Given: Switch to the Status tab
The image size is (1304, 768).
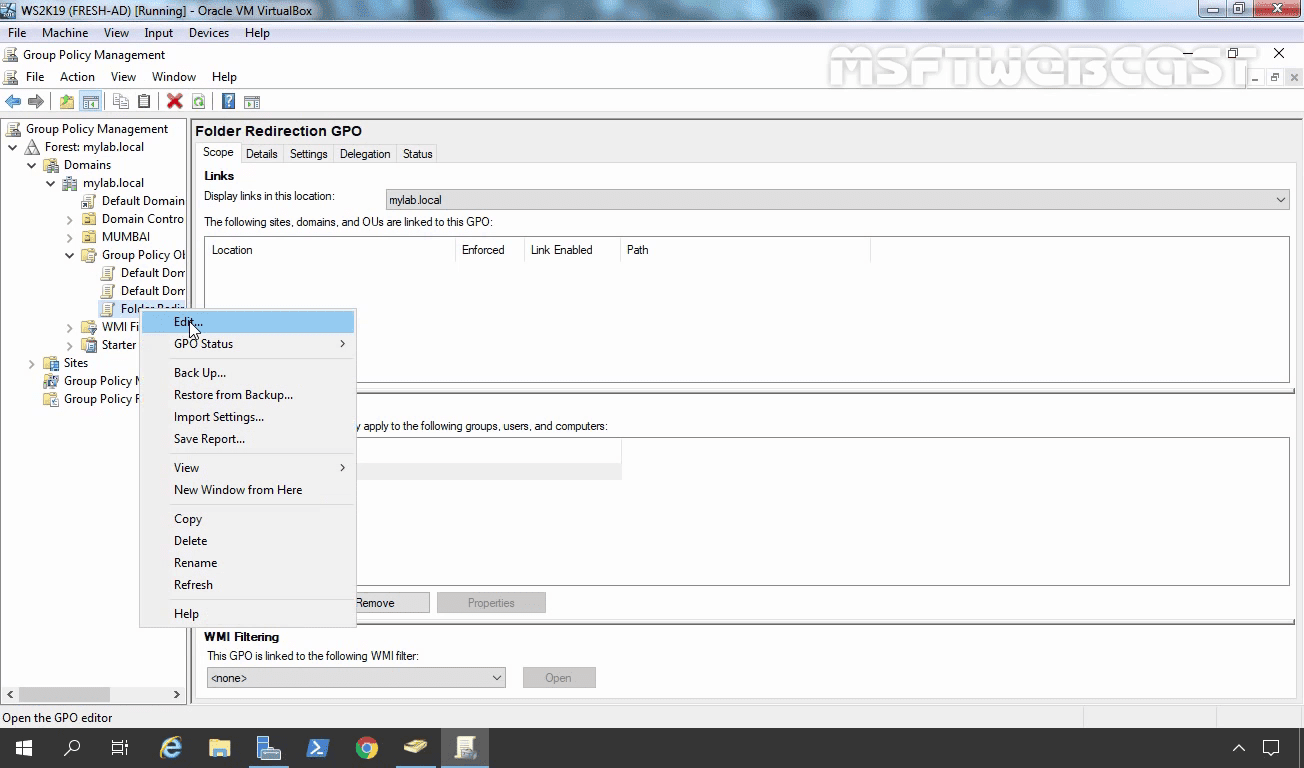Looking at the screenshot, I should 417,154.
